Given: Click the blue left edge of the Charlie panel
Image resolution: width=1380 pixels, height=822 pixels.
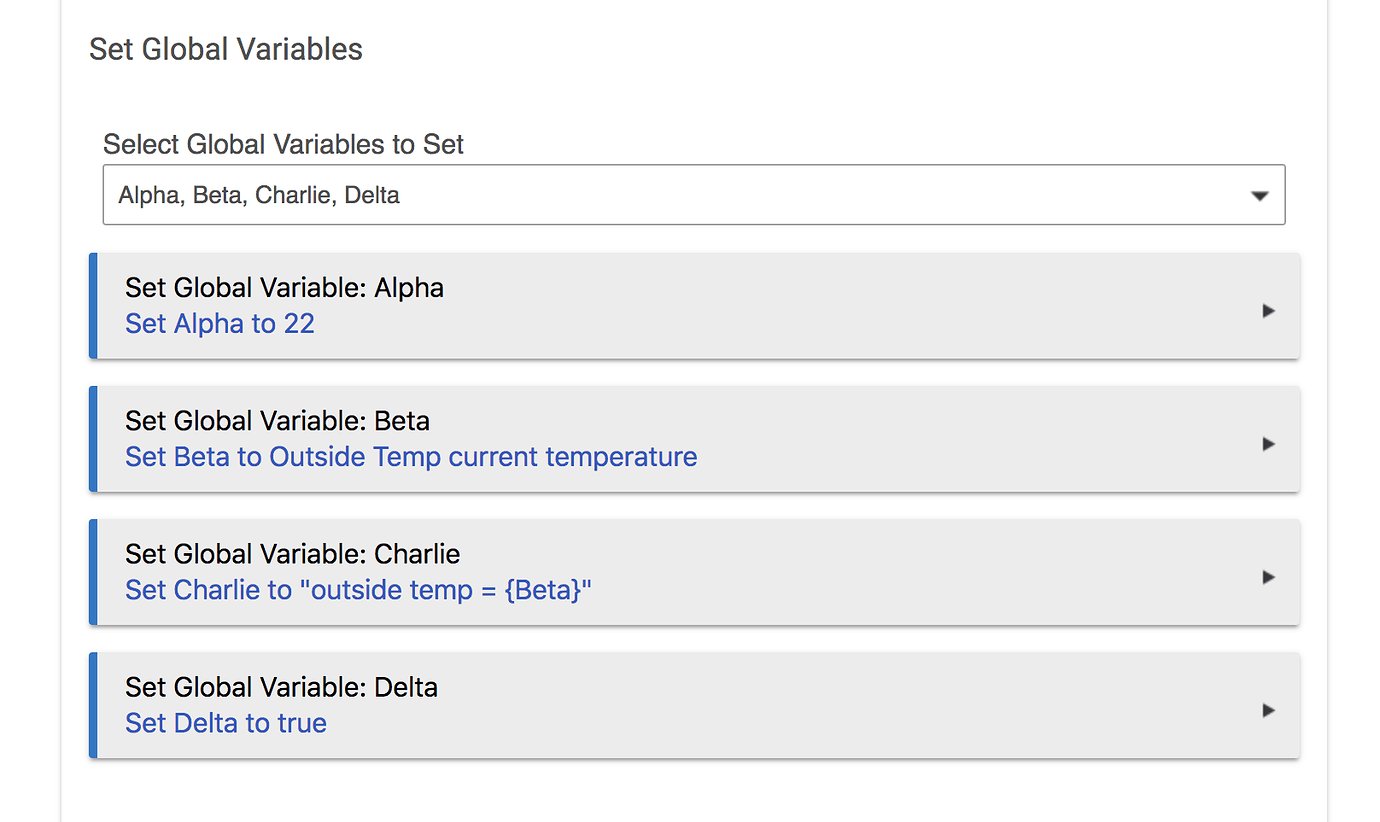Looking at the screenshot, I should point(93,572).
